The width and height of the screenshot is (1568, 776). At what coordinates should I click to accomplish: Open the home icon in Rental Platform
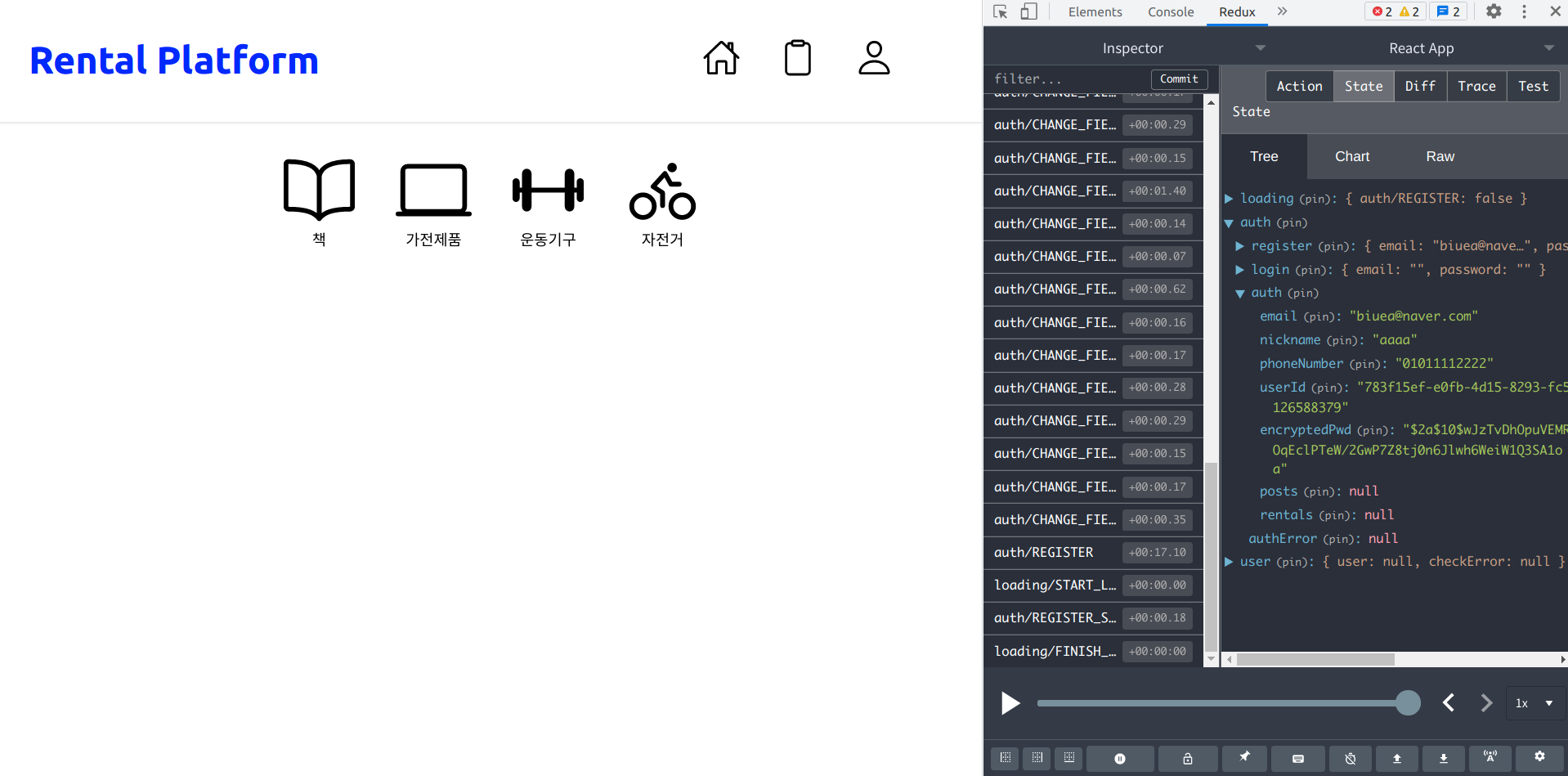pyautogui.click(x=720, y=57)
